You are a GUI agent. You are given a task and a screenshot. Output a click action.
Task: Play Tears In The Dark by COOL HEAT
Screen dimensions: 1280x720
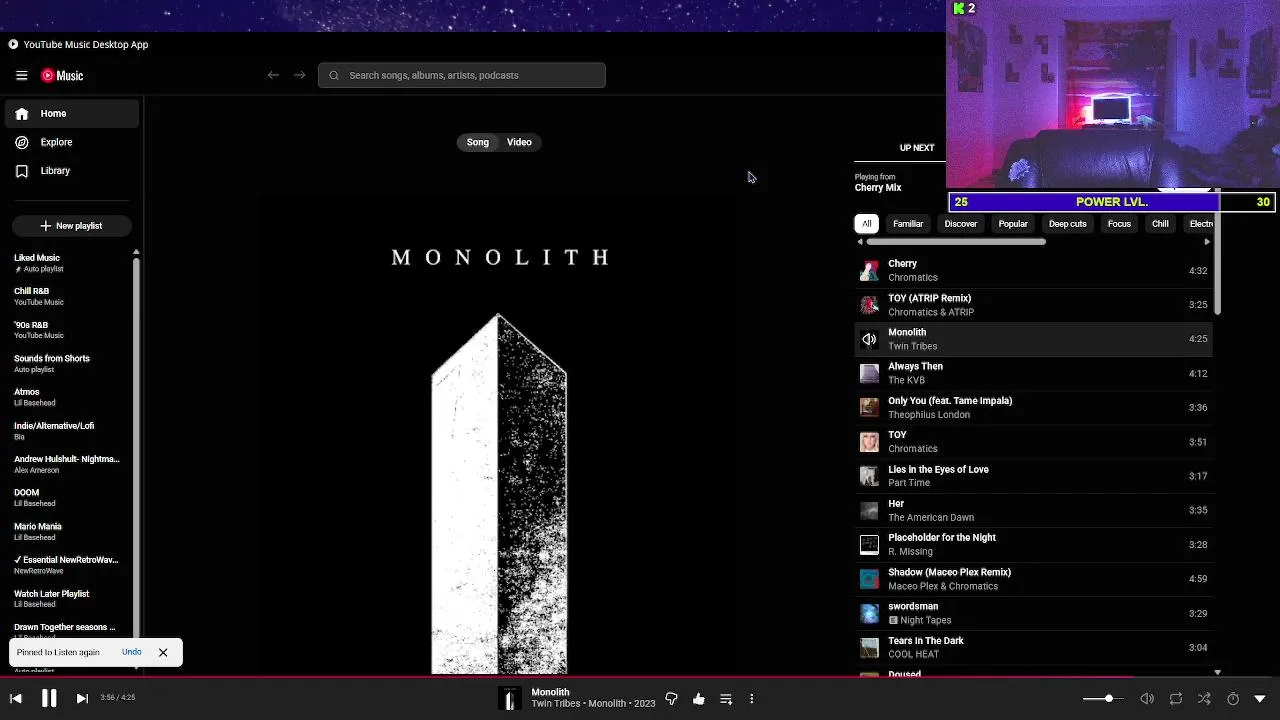[x=1033, y=647]
